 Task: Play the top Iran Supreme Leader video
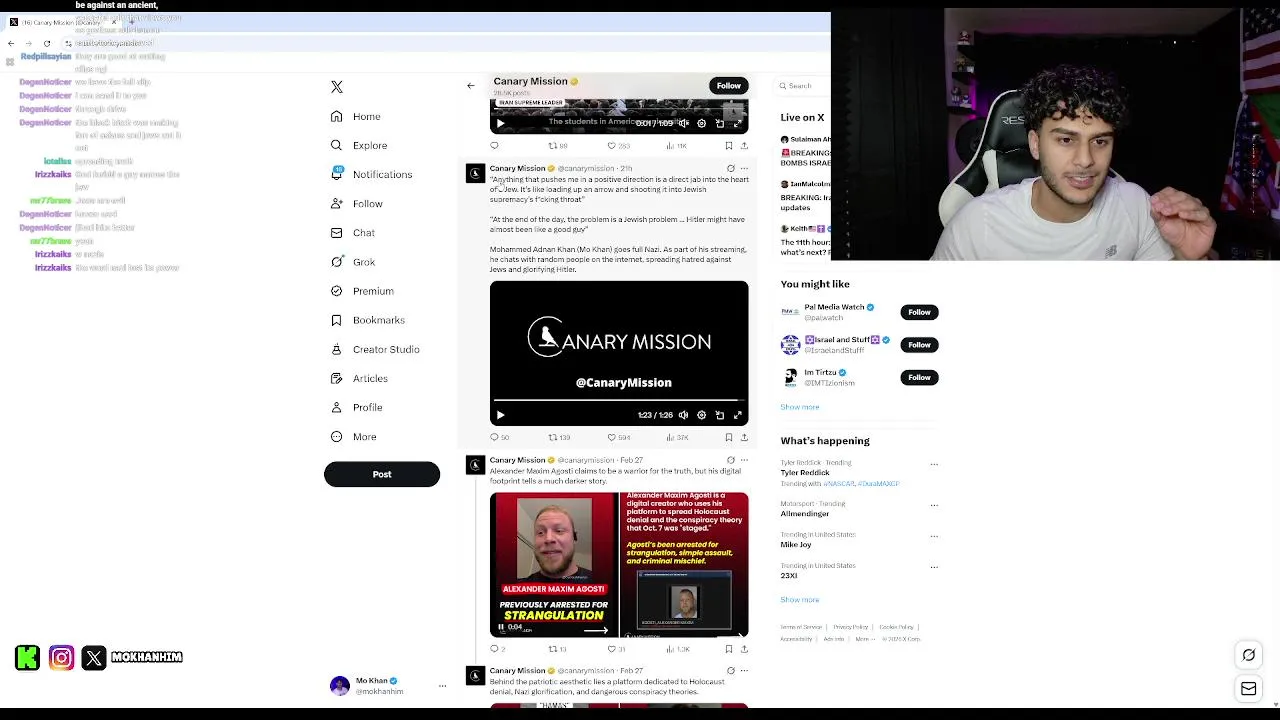[x=501, y=123]
